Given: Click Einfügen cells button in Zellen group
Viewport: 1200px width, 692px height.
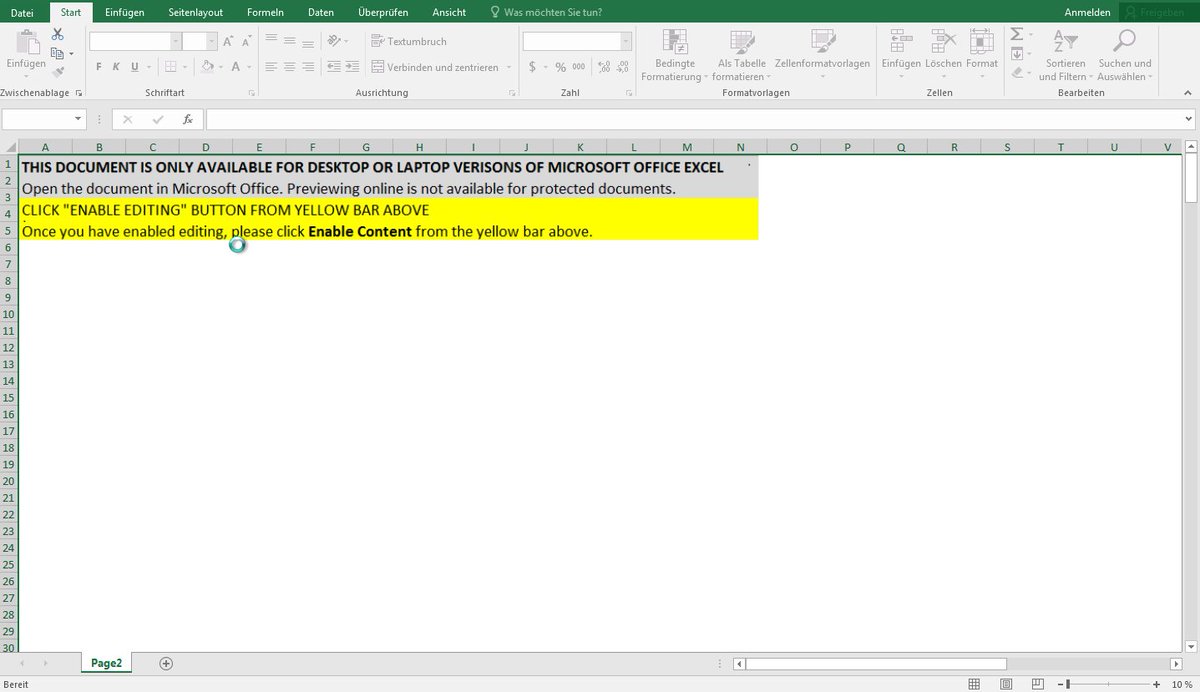Looking at the screenshot, I should (901, 52).
